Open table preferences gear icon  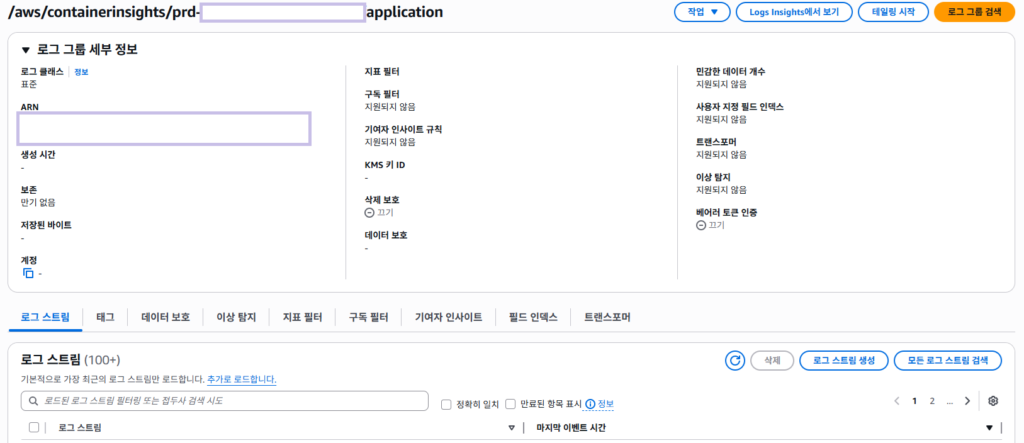coord(993,401)
